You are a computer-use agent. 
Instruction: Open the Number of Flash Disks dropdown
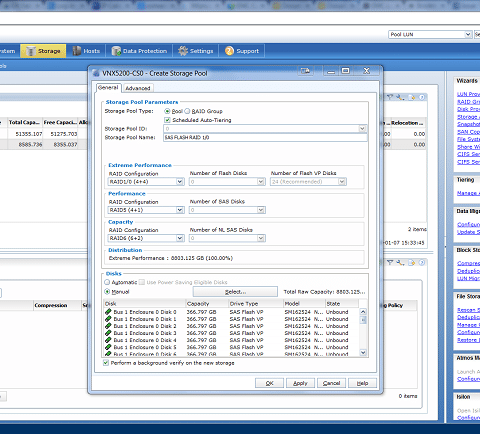[261, 182]
